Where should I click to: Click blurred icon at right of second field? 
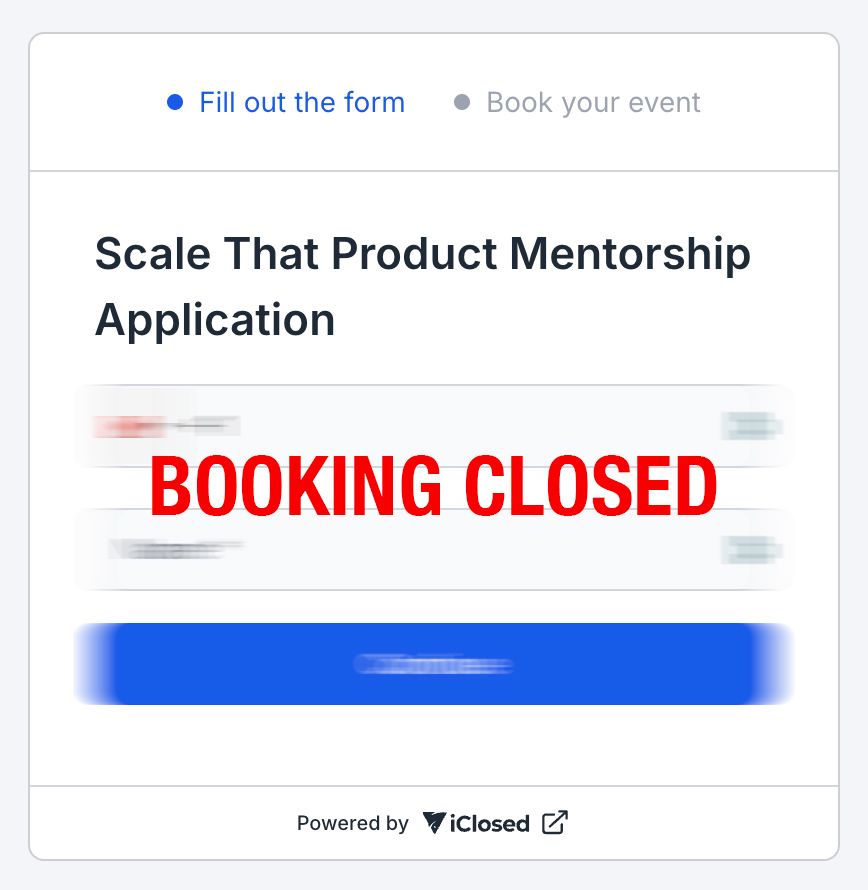click(x=751, y=549)
